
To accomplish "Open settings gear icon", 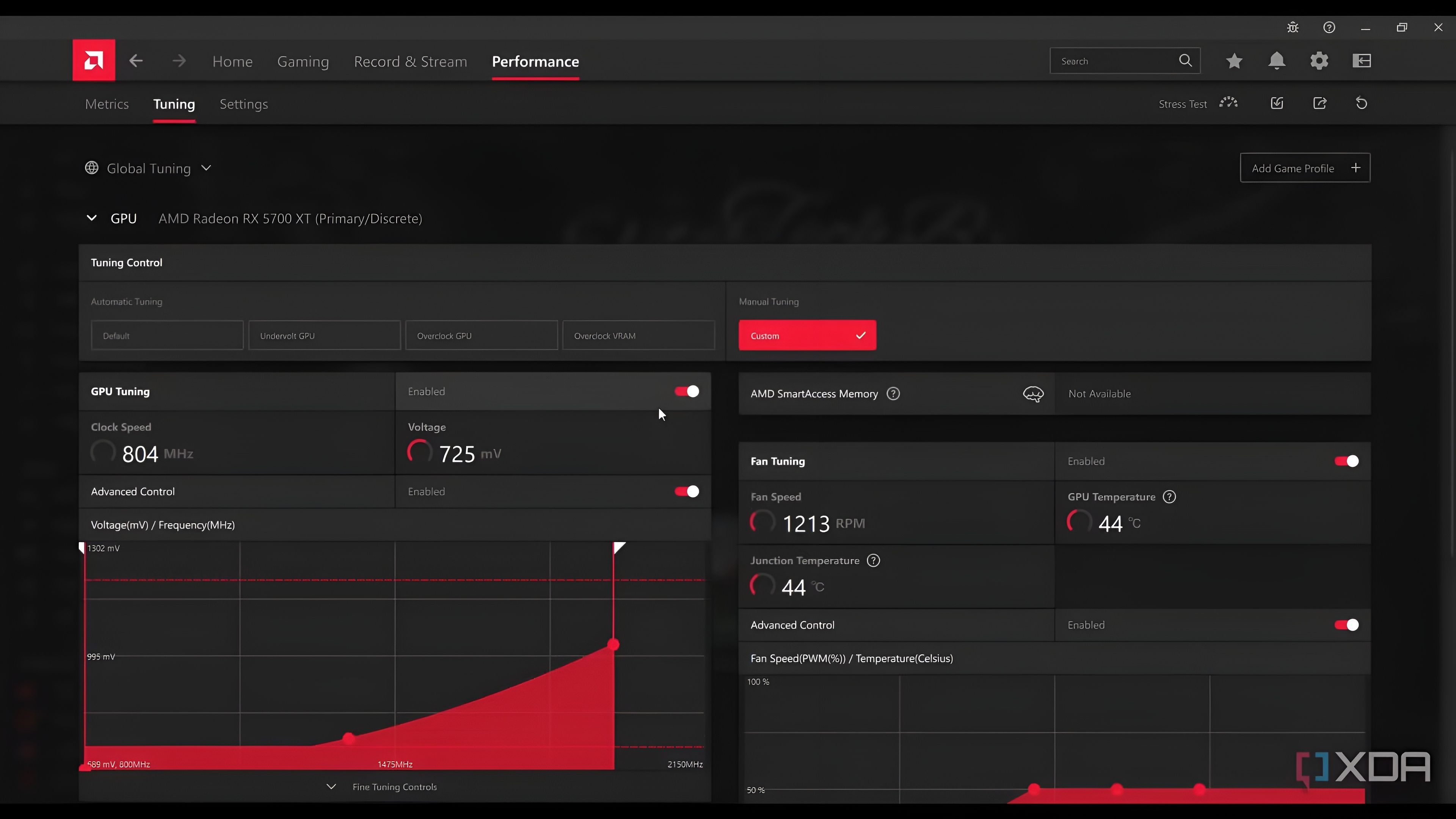I will [1319, 61].
